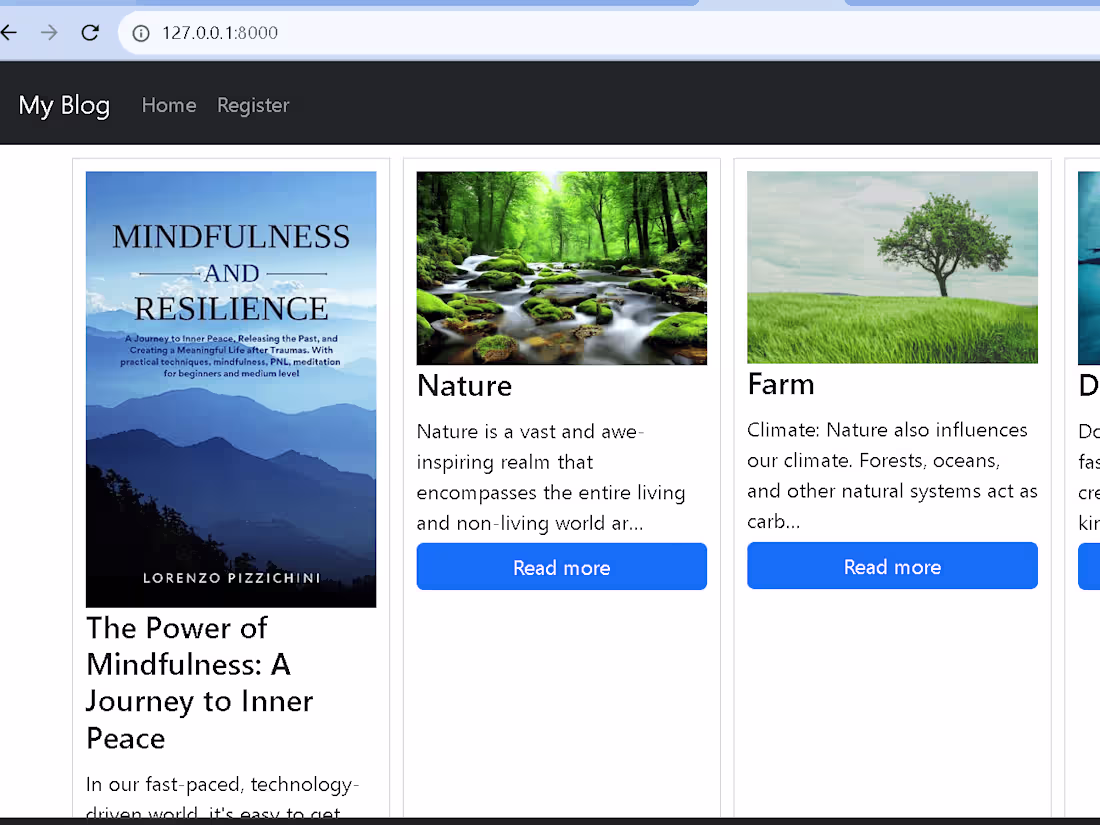Click the lone tree photo on the Farm card
The width and height of the screenshot is (1100, 825).
pos(892,267)
